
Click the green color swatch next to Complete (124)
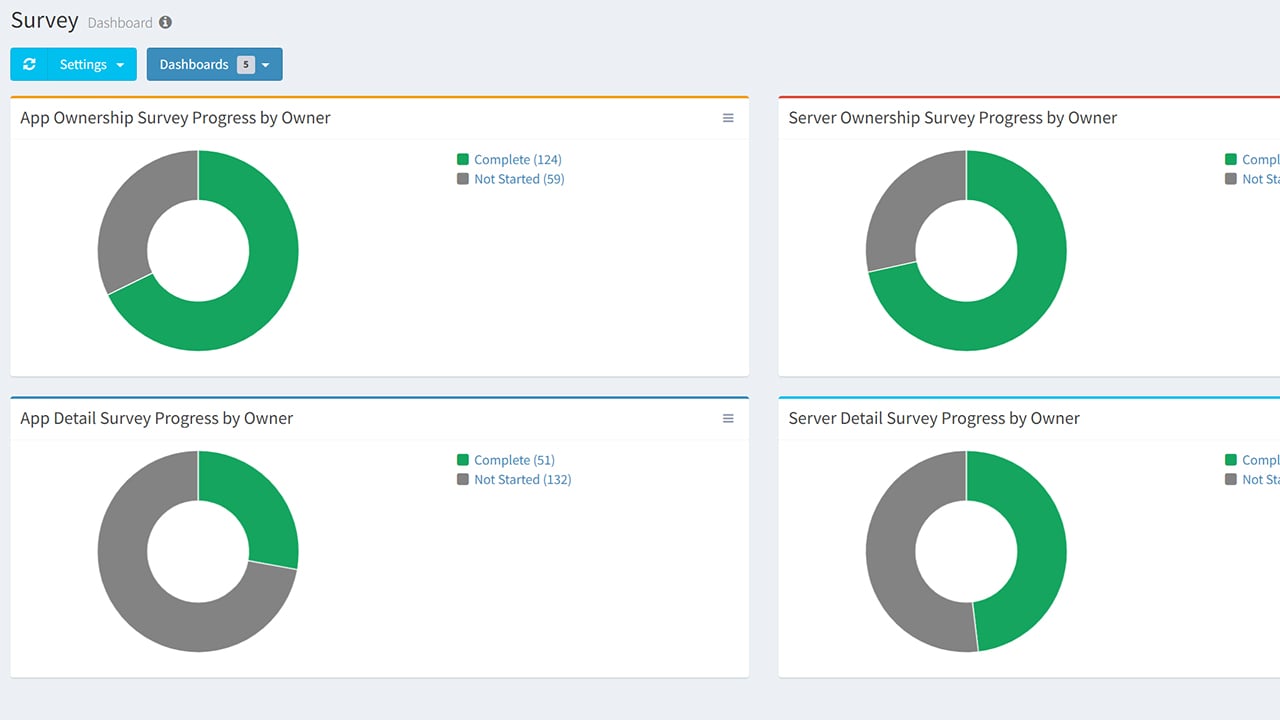[462, 159]
